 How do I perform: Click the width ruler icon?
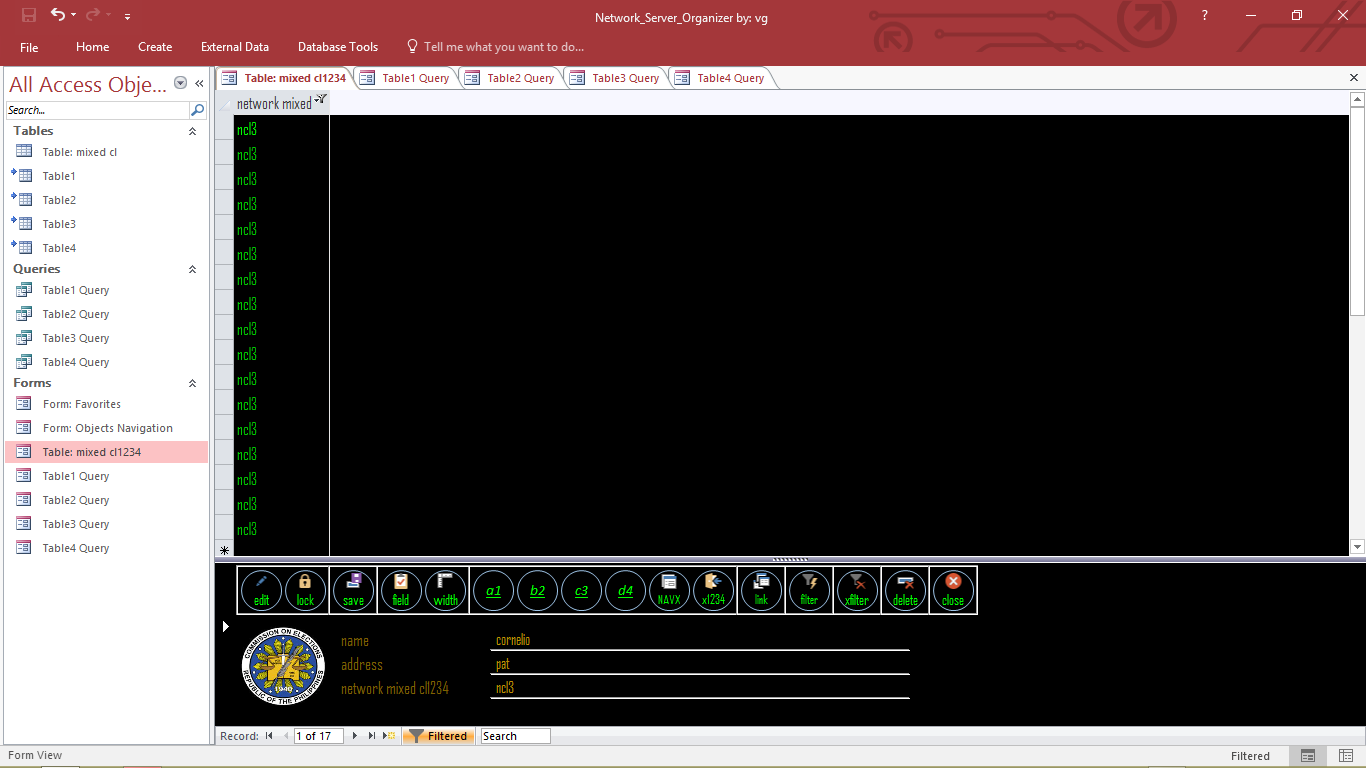pos(445,590)
